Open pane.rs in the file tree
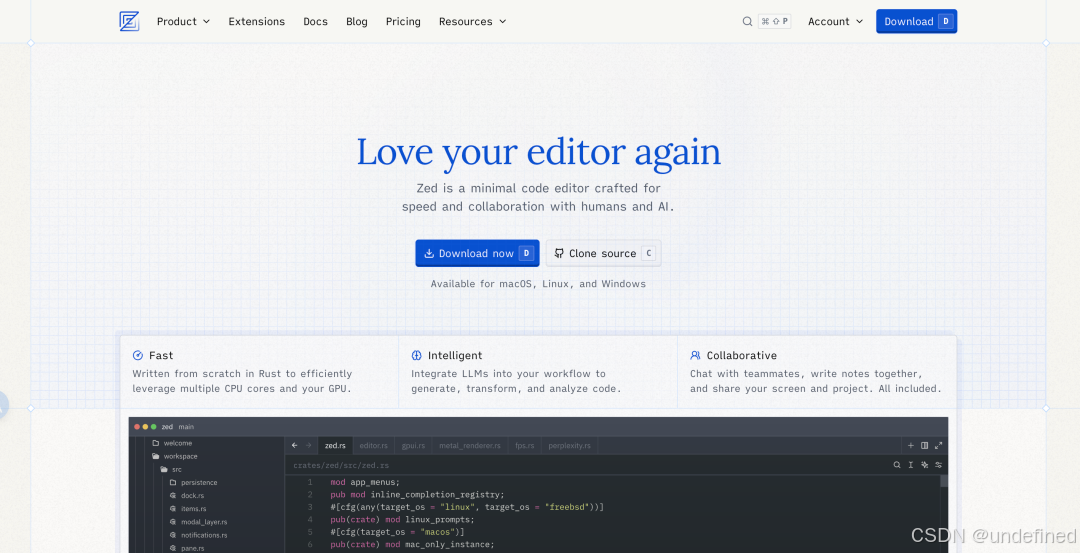Image resolution: width=1080 pixels, height=553 pixels. click(x=192, y=548)
